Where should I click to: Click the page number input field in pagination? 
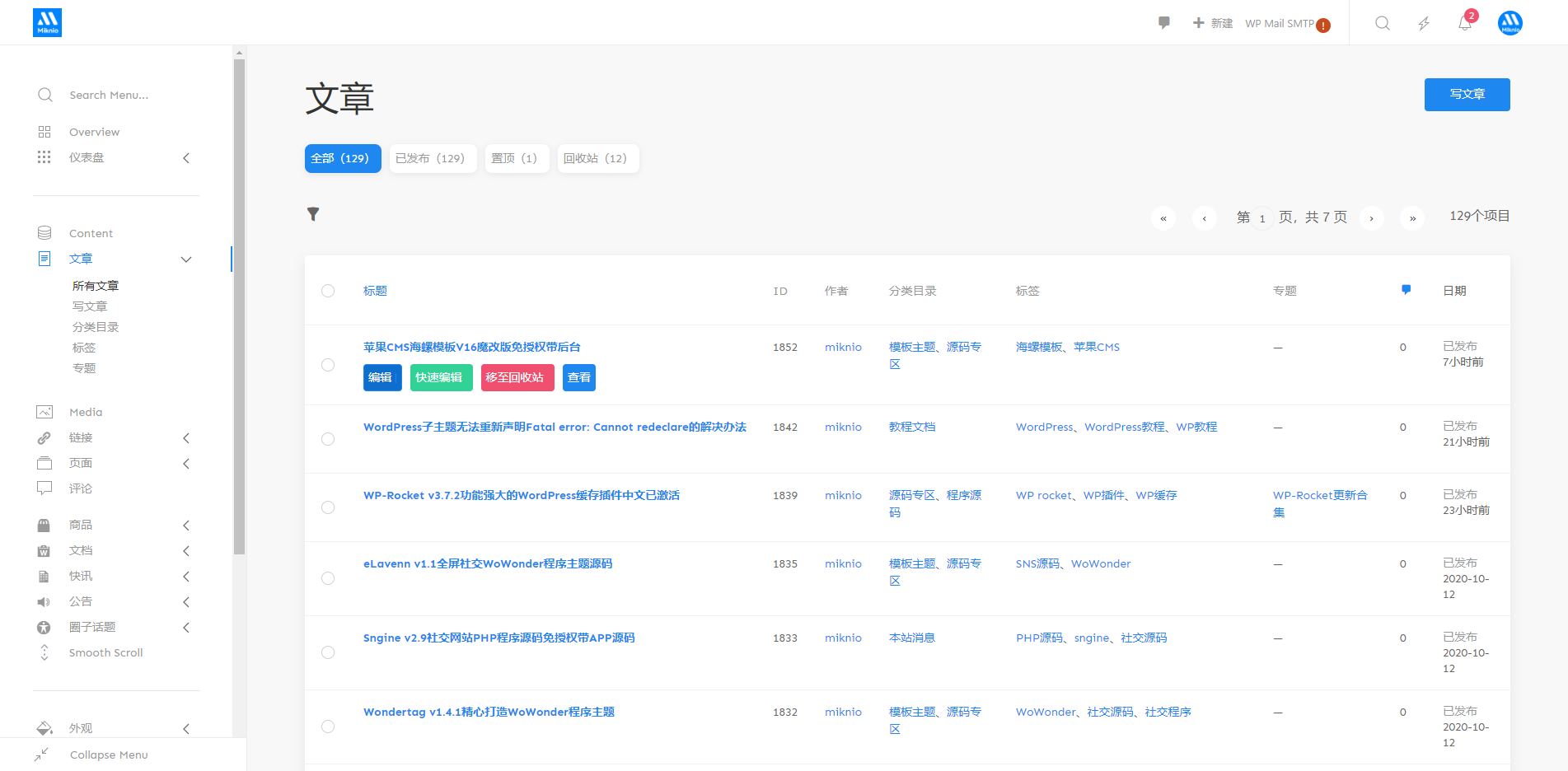[x=1262, y=217]
